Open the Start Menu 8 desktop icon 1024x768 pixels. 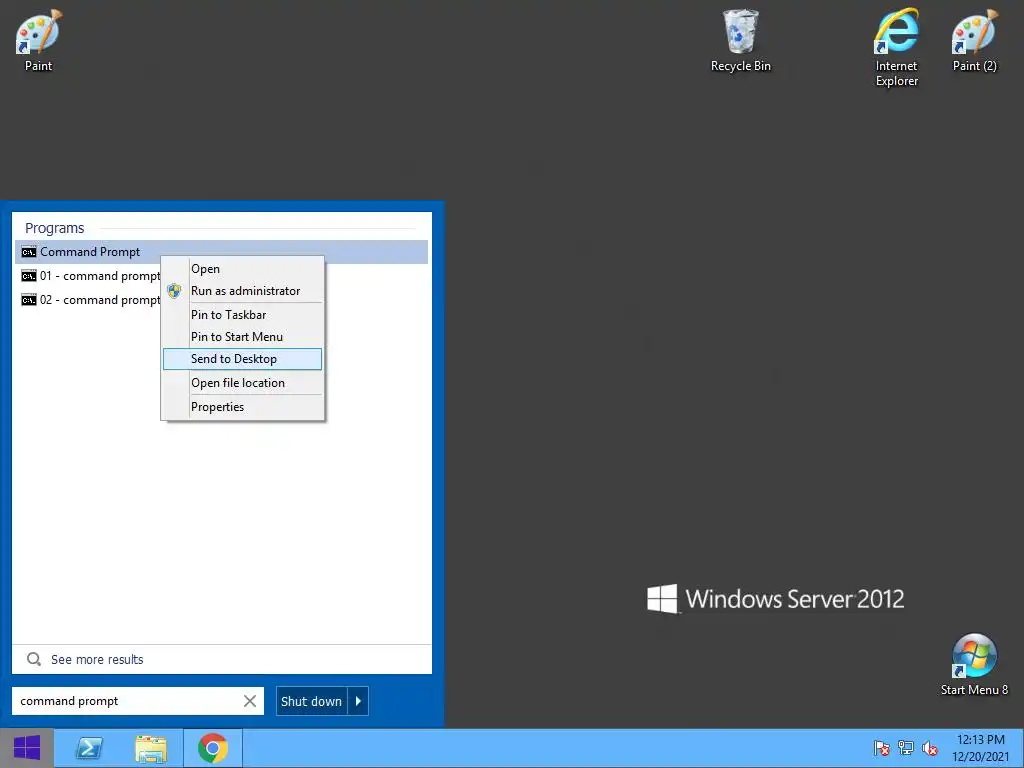(x=974, y=665)
